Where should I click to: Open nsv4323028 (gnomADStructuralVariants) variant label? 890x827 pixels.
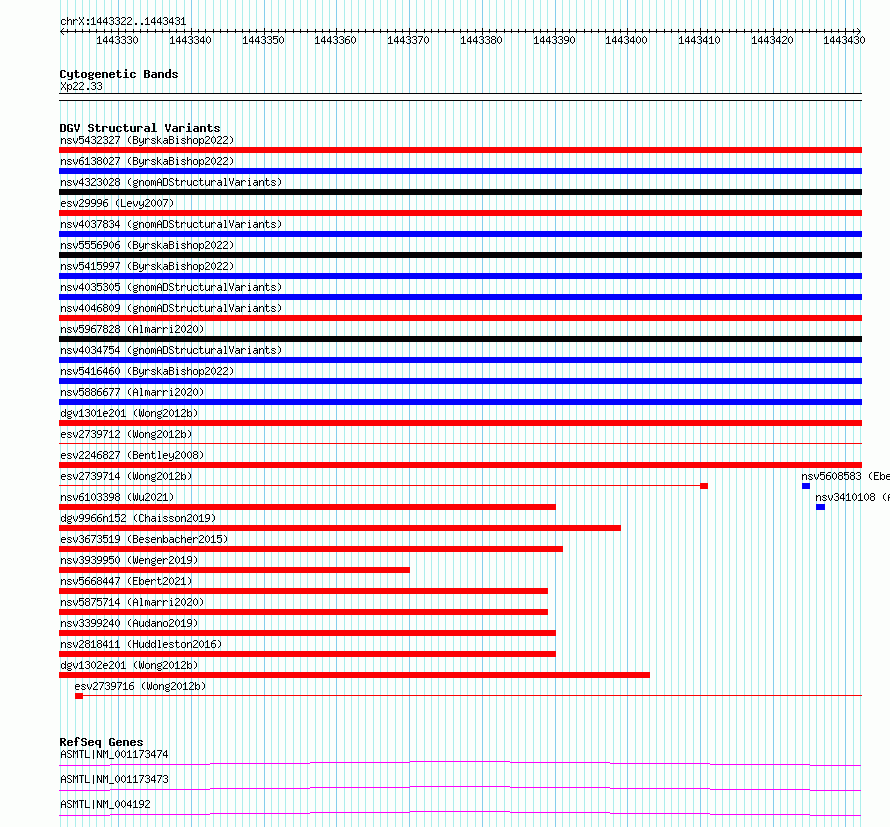[x=171, y=182]
